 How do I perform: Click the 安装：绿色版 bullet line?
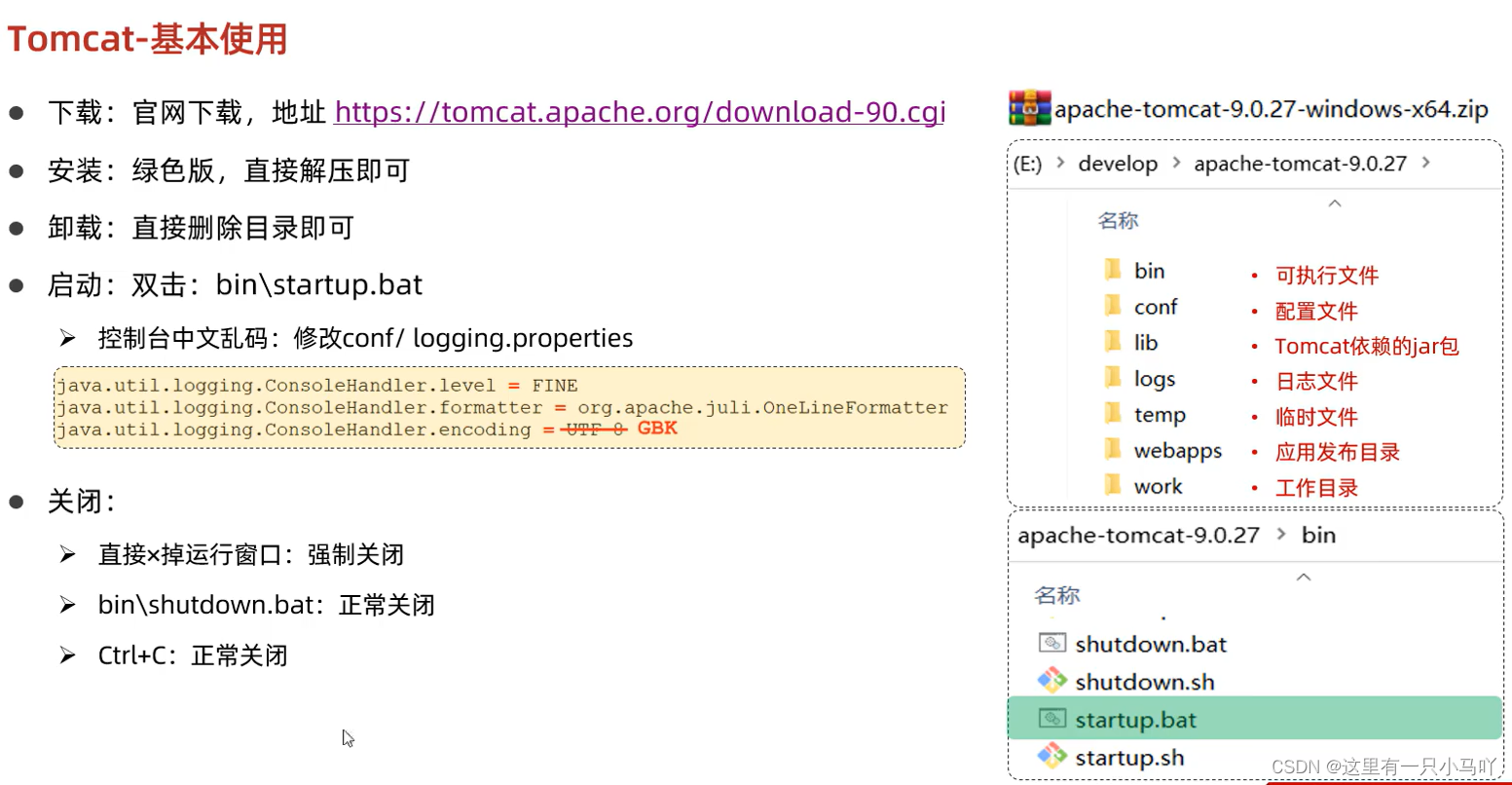[x=229, y=170]
